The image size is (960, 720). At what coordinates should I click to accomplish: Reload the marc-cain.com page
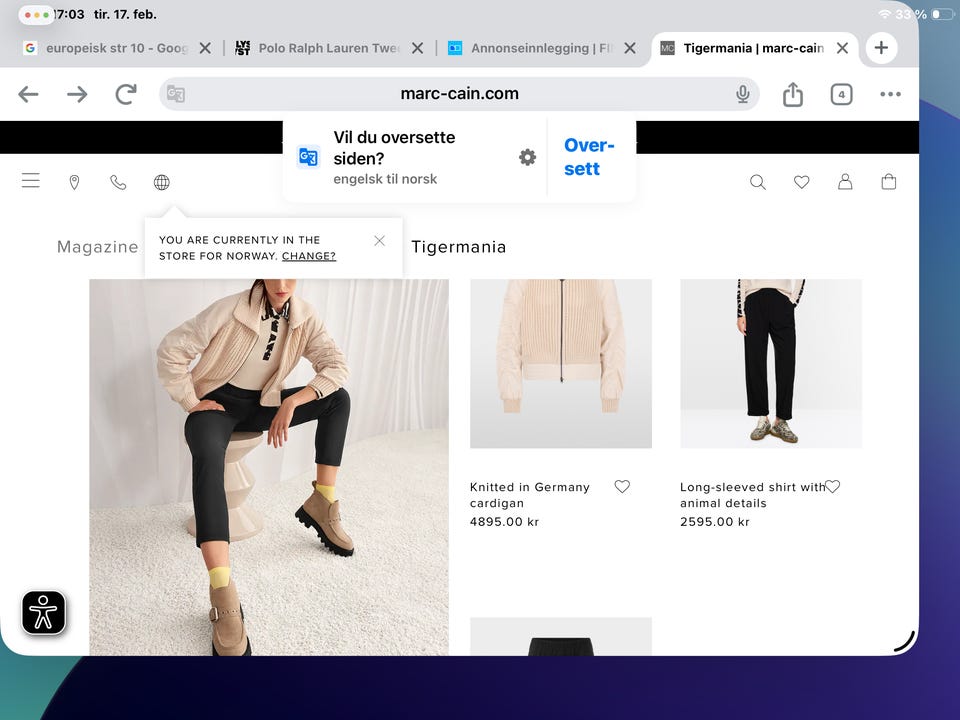126,94
